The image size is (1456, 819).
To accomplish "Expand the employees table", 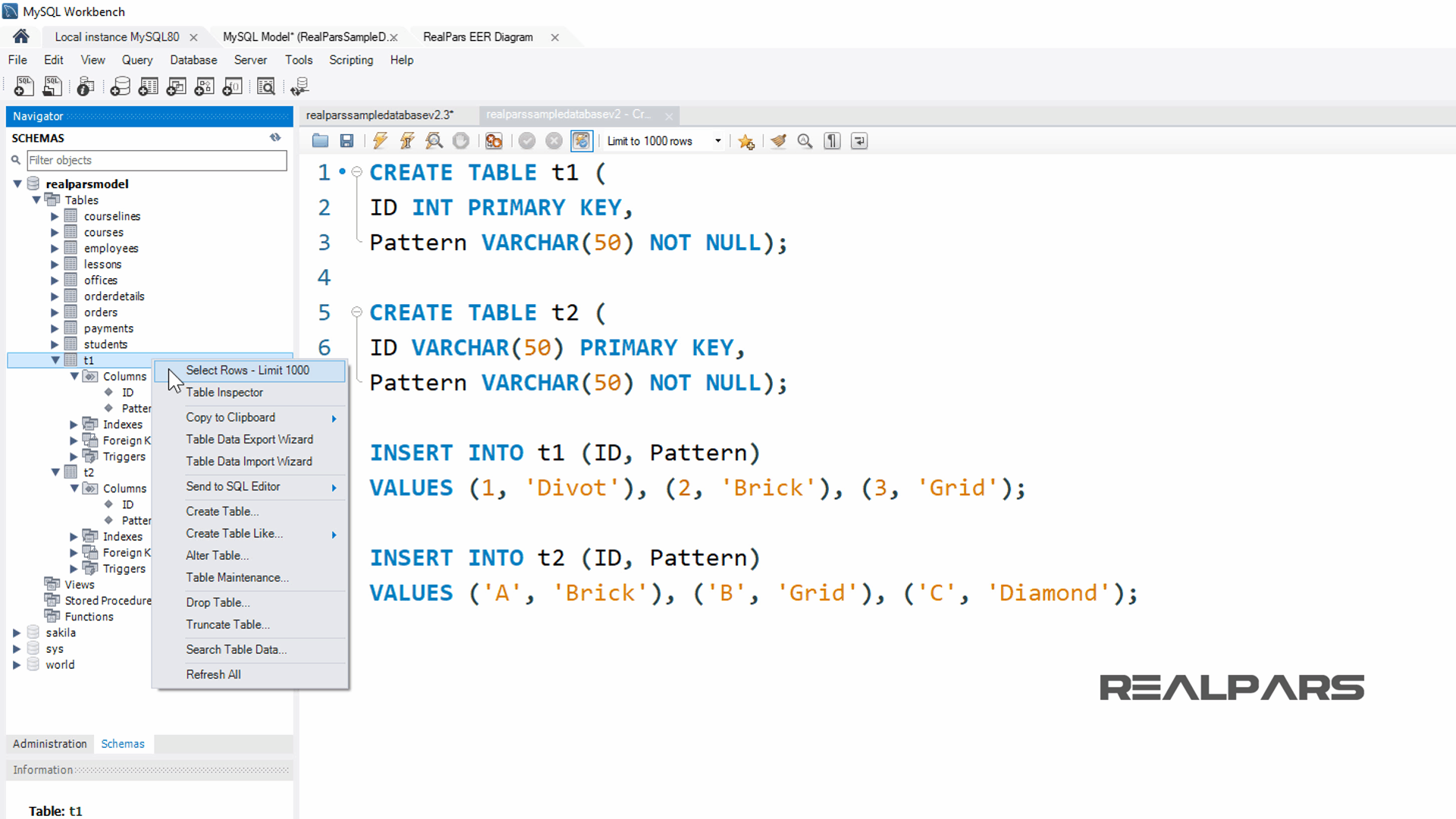I will click(55, 248).
